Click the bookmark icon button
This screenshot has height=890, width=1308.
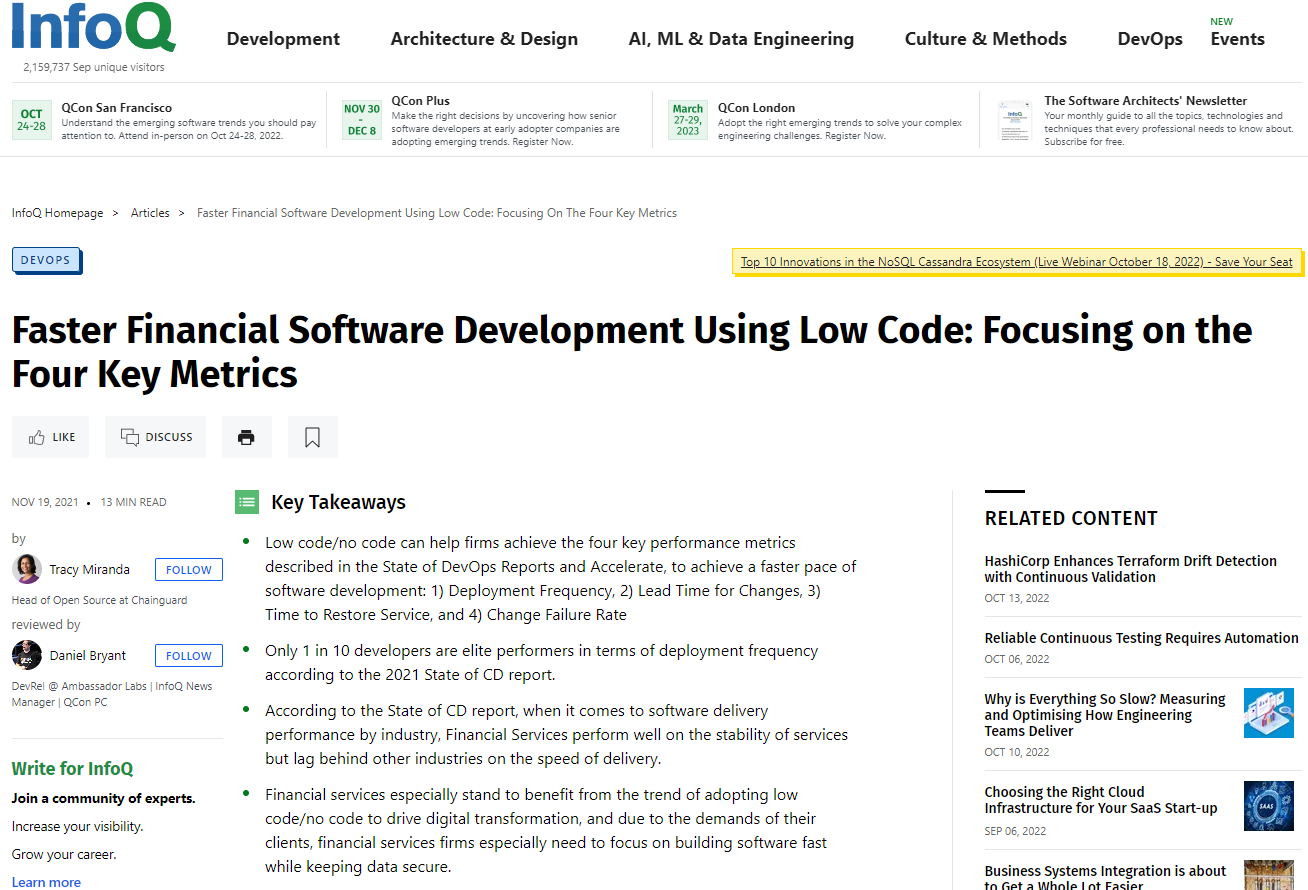pyautogui.click(x=313, y=437)
